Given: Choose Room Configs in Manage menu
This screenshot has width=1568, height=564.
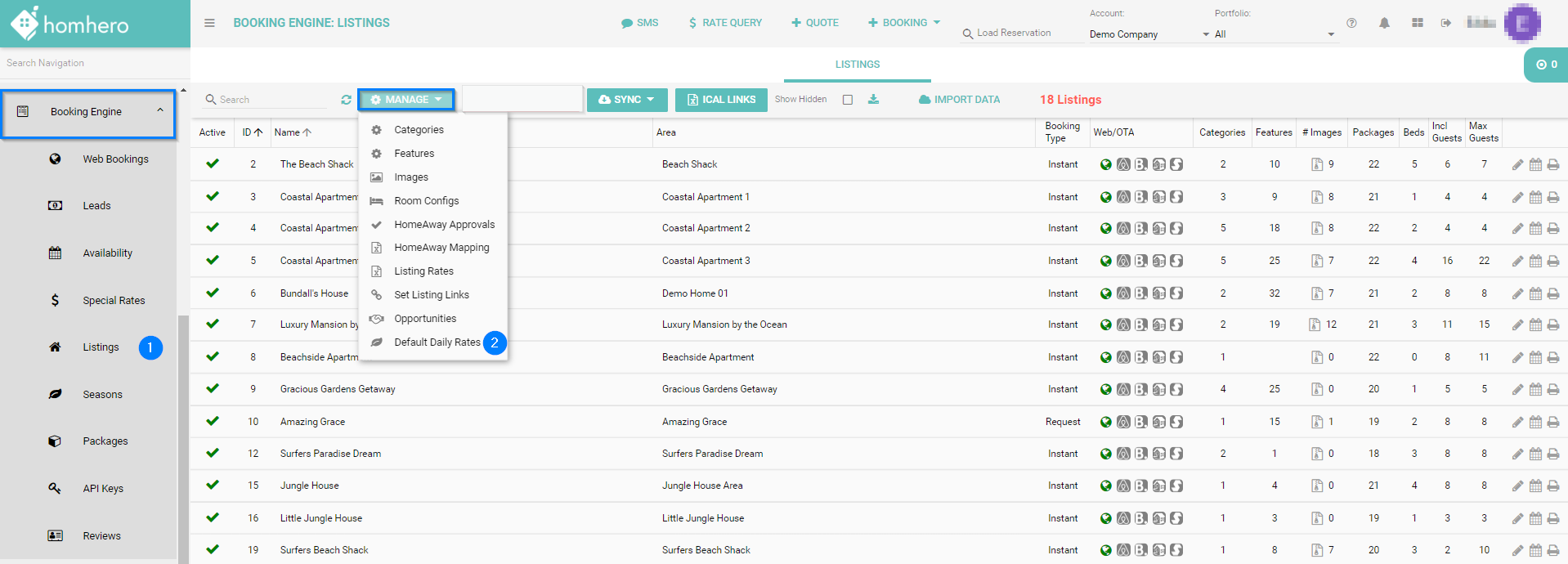Looking at the screenshot, I should (x=426, y=201).
